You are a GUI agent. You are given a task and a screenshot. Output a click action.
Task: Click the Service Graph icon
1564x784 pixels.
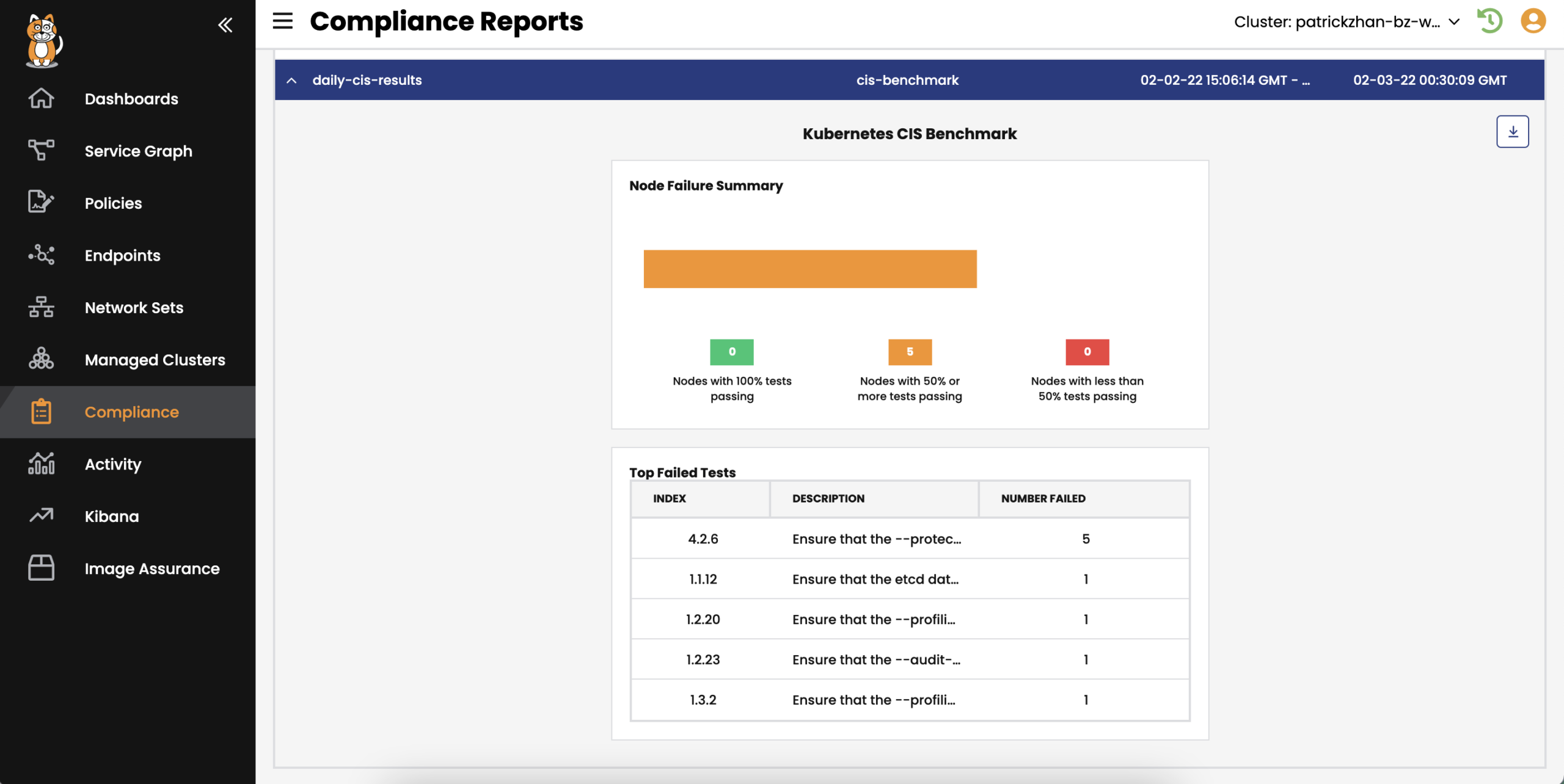(41, 151)
